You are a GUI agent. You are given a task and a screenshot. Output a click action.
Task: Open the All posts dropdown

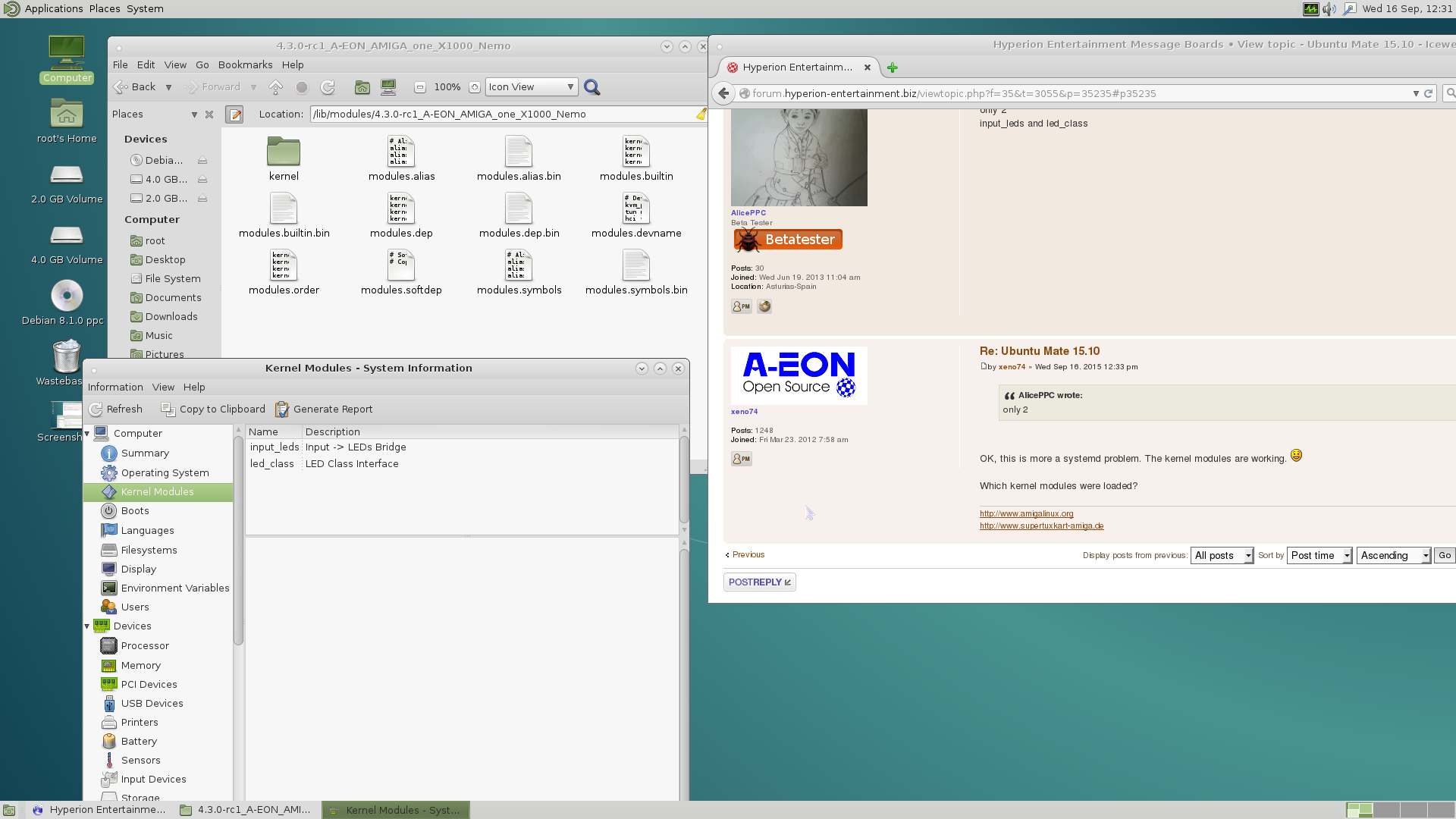pyautogui.click(x=1222, y=556)
